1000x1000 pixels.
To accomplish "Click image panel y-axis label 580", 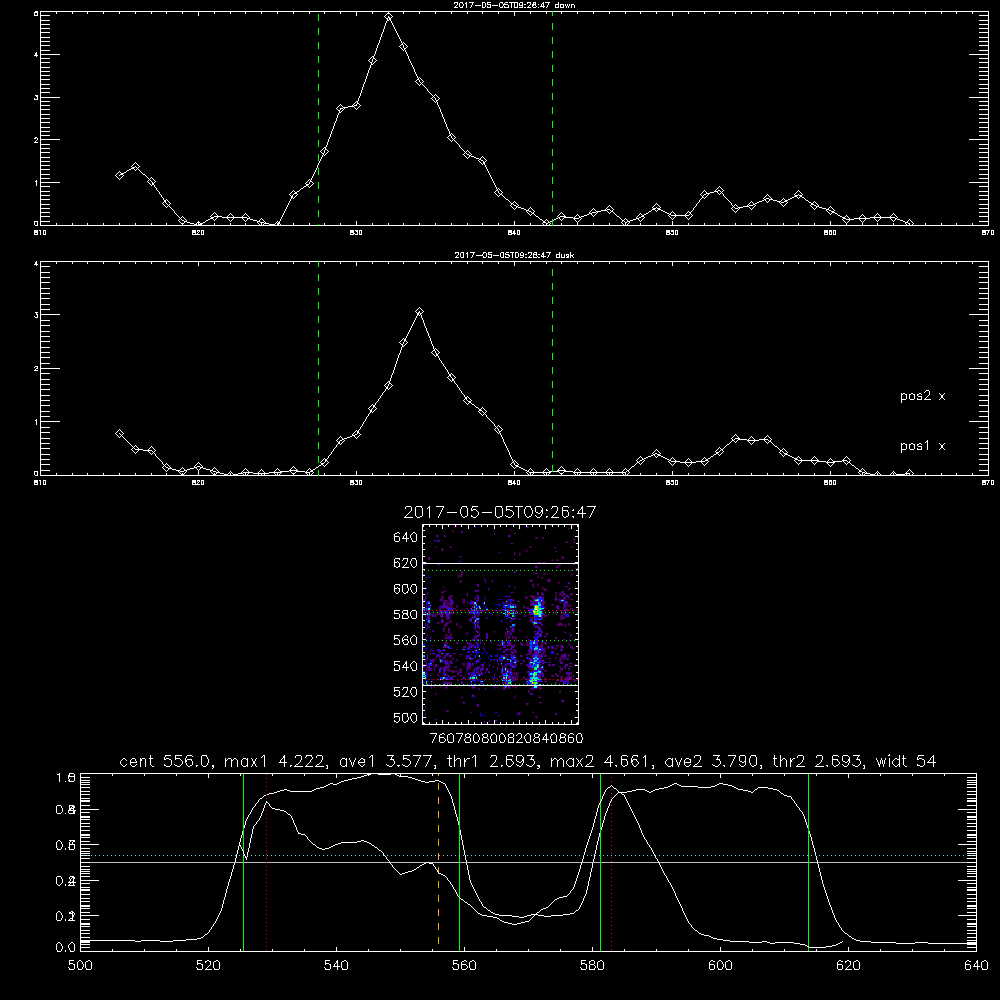I will [x=405, y=615].
